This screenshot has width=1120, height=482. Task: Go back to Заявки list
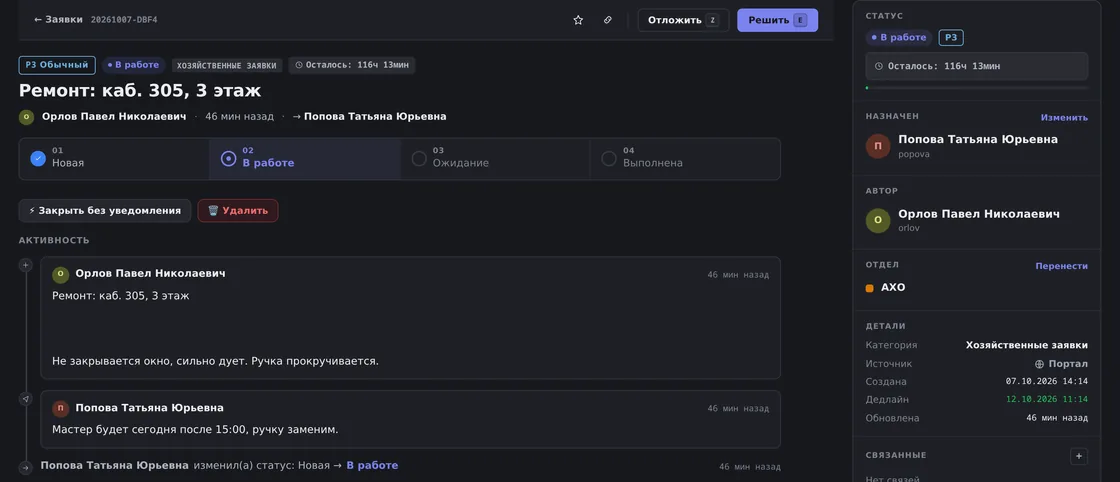point(58,20)
